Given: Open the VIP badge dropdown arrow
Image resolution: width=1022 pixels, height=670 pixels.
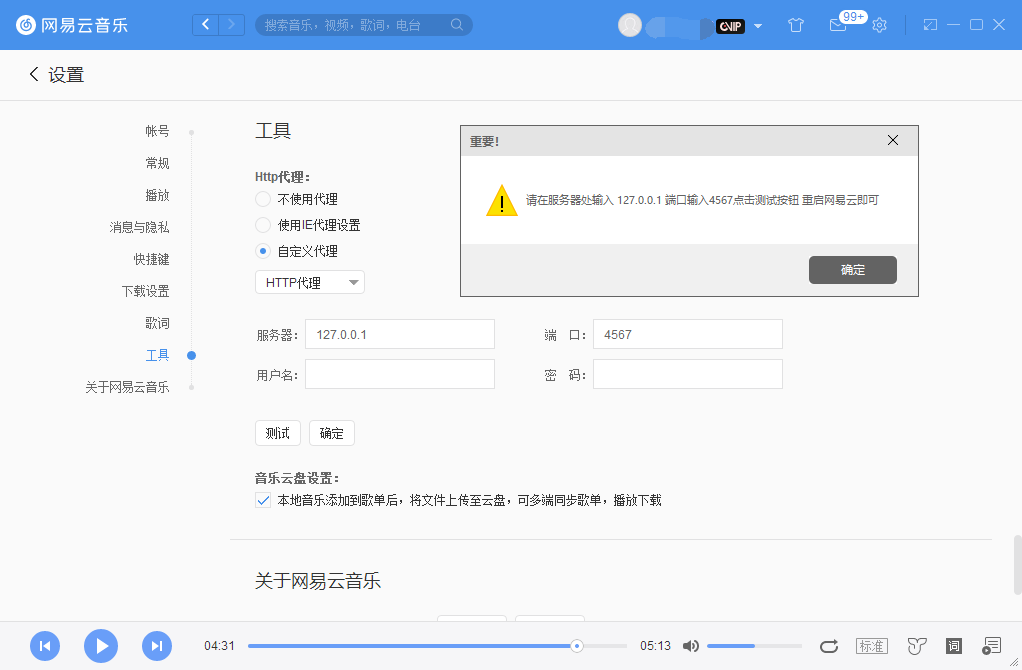Looking at the screenshot, I should 757,26.
